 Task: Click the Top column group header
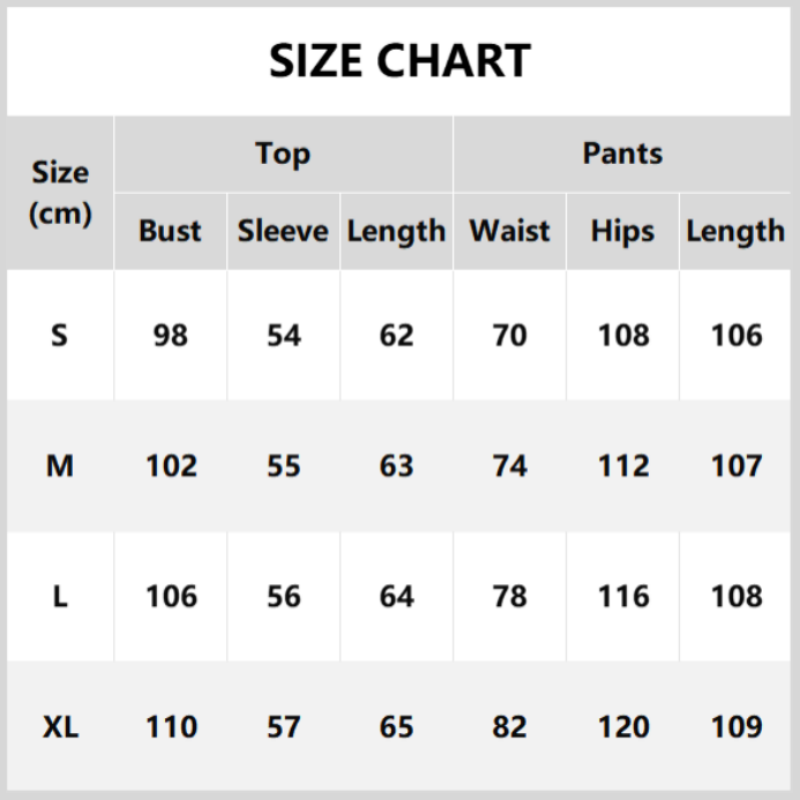[283, 154]
